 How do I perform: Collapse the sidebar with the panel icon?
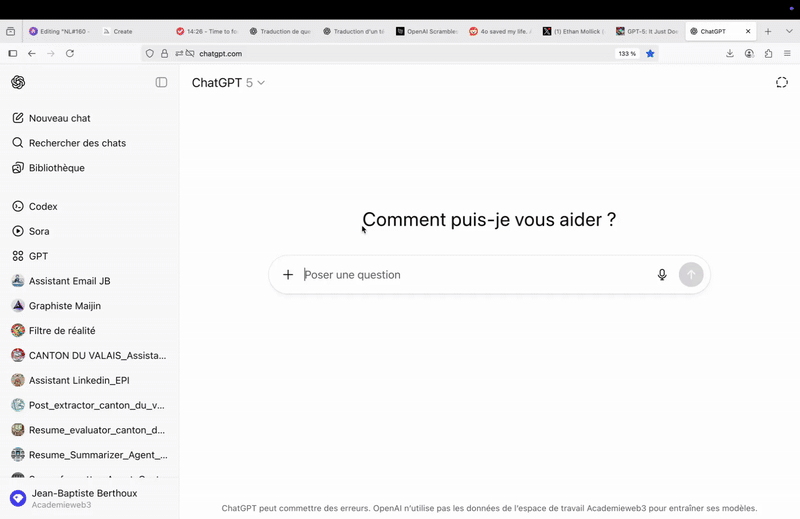tap(161, 82)
